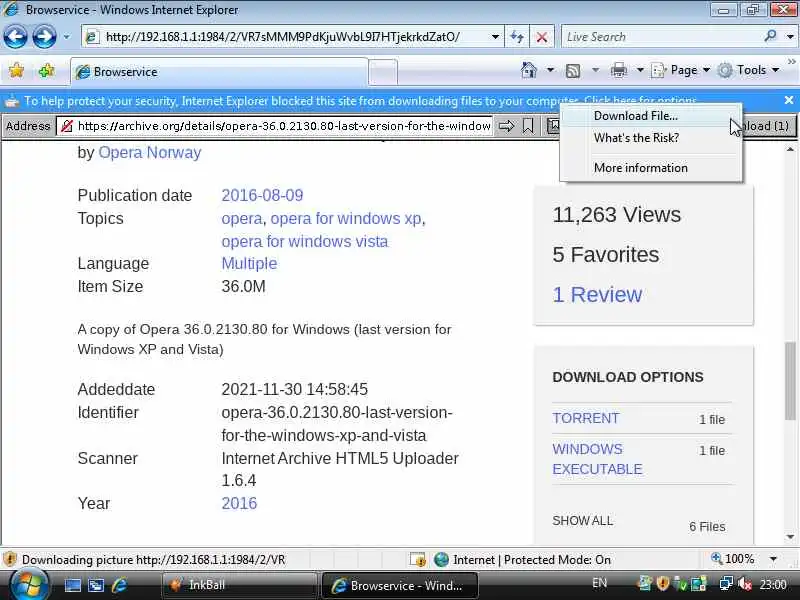Image resolution: width=800 pixels, height=600 pixels.
Task: Click the insecure lock icon in Browservice address
Action: click(x=66, y=126)
